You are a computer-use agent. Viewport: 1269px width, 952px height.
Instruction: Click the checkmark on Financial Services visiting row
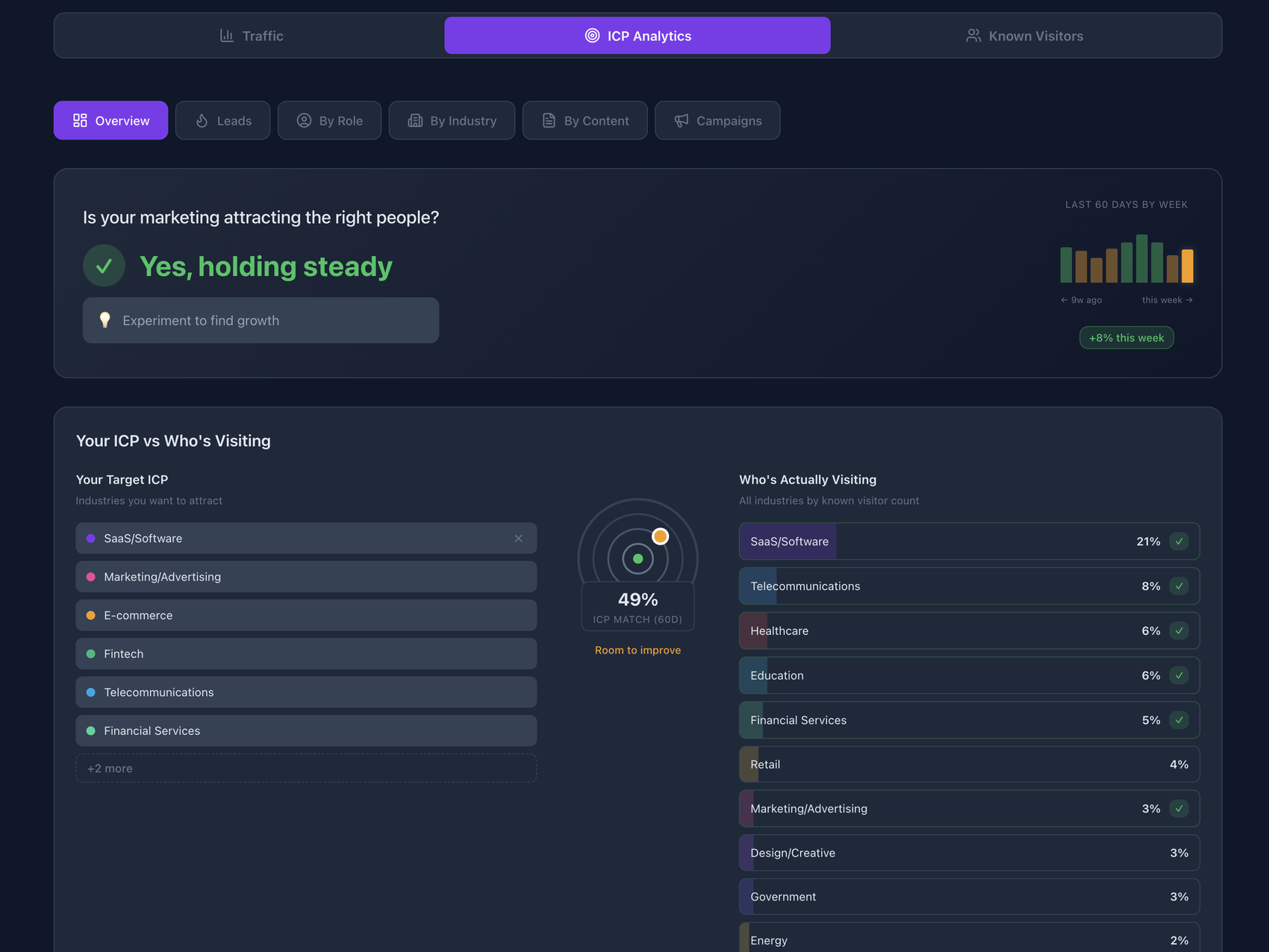tap(1179, 721)
